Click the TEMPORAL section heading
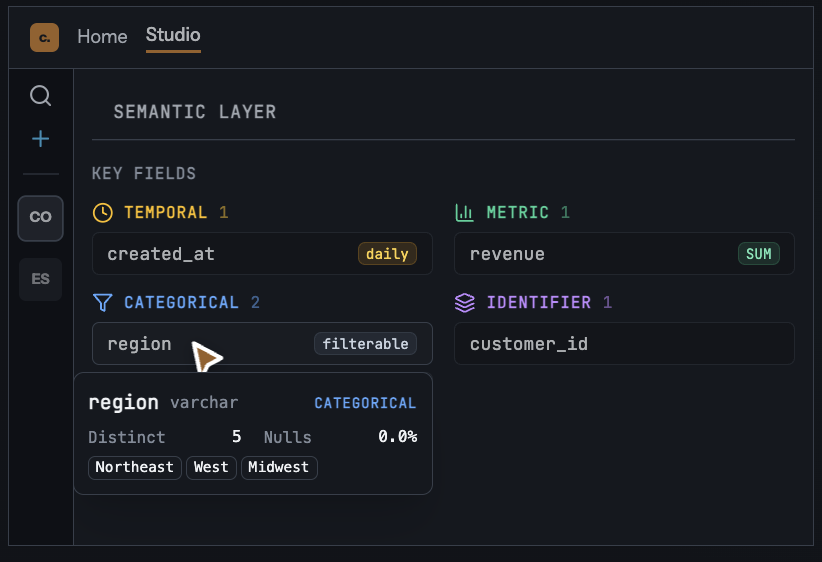 (x=166, y=213)
